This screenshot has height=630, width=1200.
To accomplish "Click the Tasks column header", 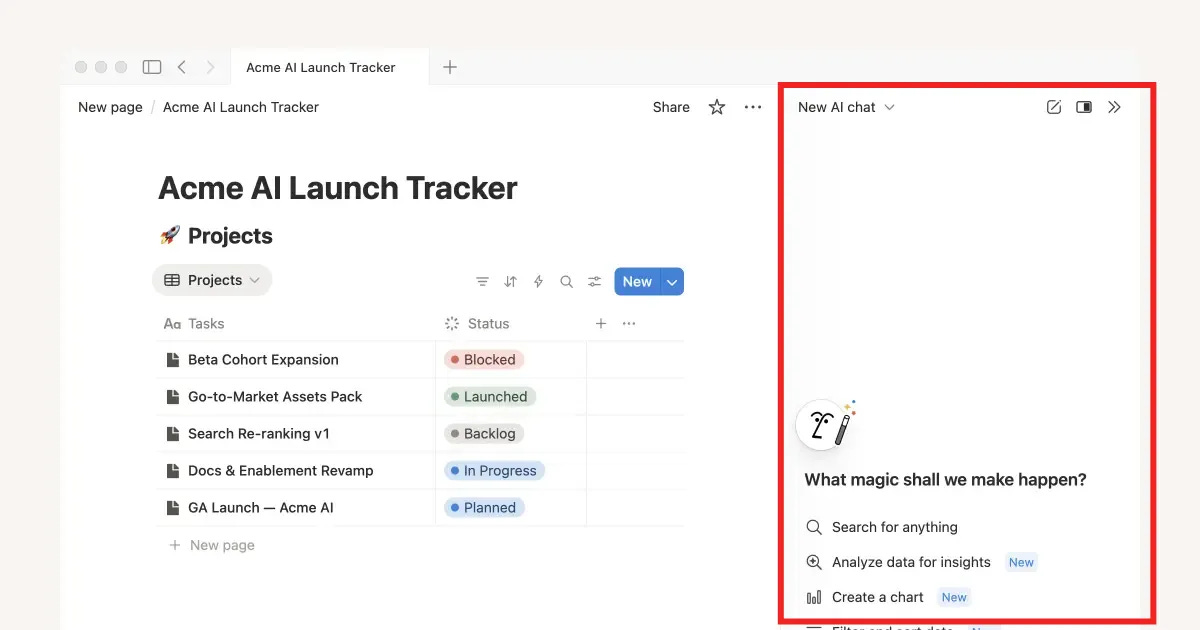I will (194, 324).
